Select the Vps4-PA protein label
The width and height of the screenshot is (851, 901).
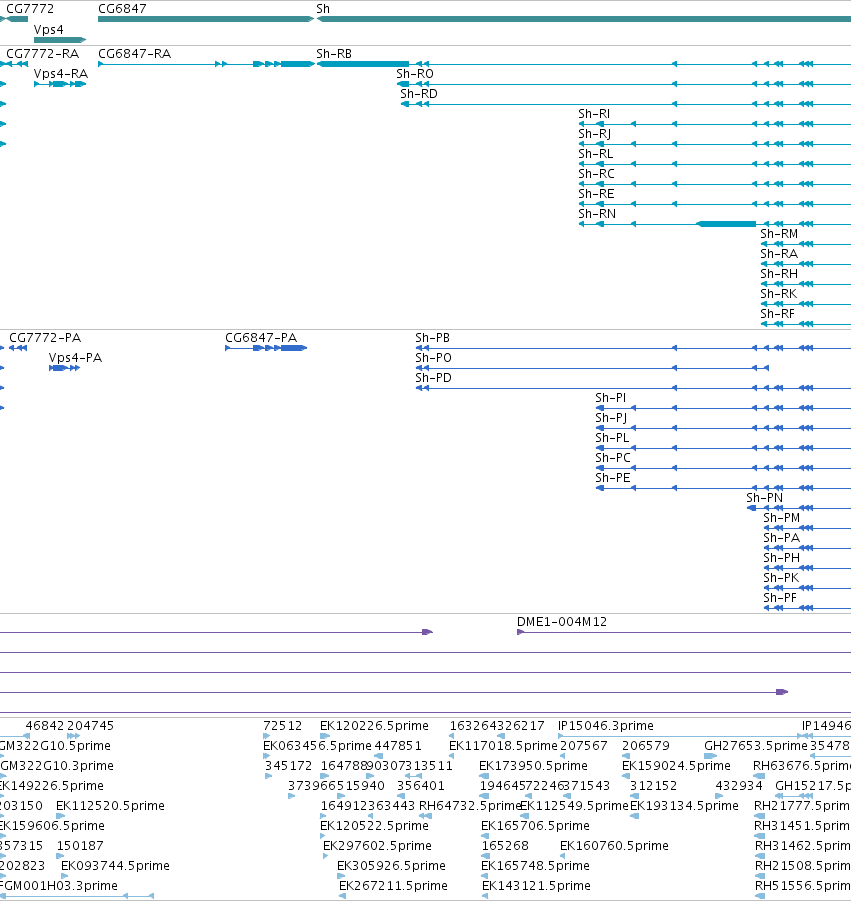tap(75, 358)
